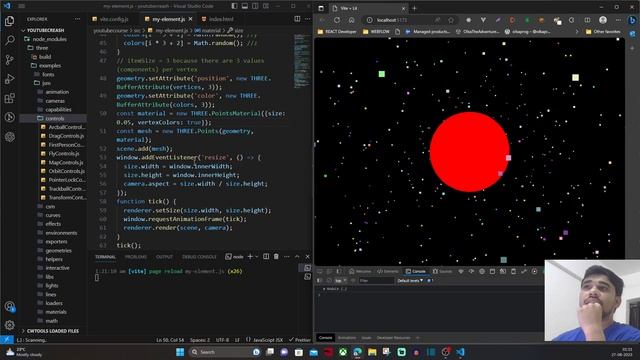Split the terminal using split icon

(x=266, y=256)
